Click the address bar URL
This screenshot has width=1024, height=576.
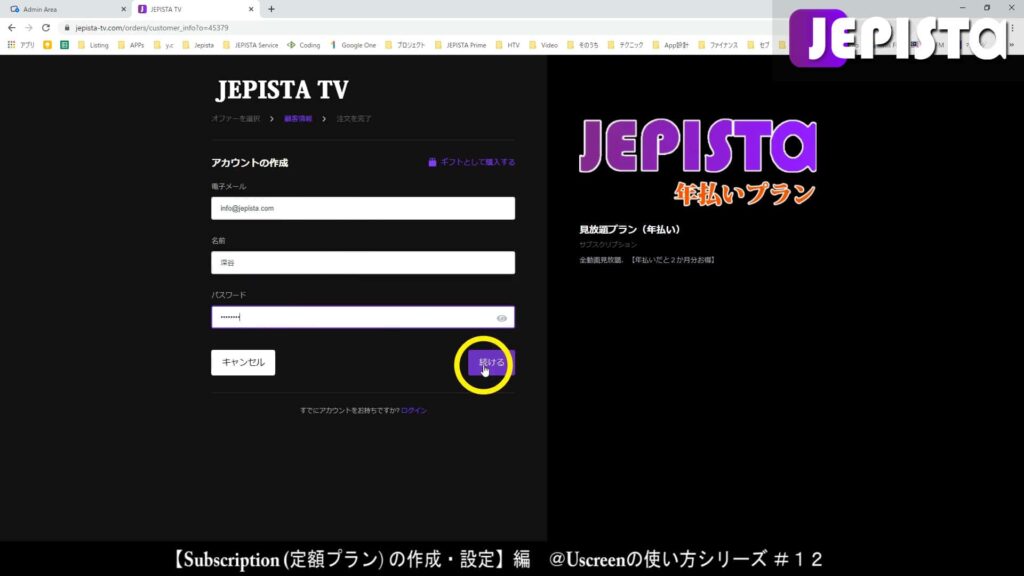pos(152,28)
